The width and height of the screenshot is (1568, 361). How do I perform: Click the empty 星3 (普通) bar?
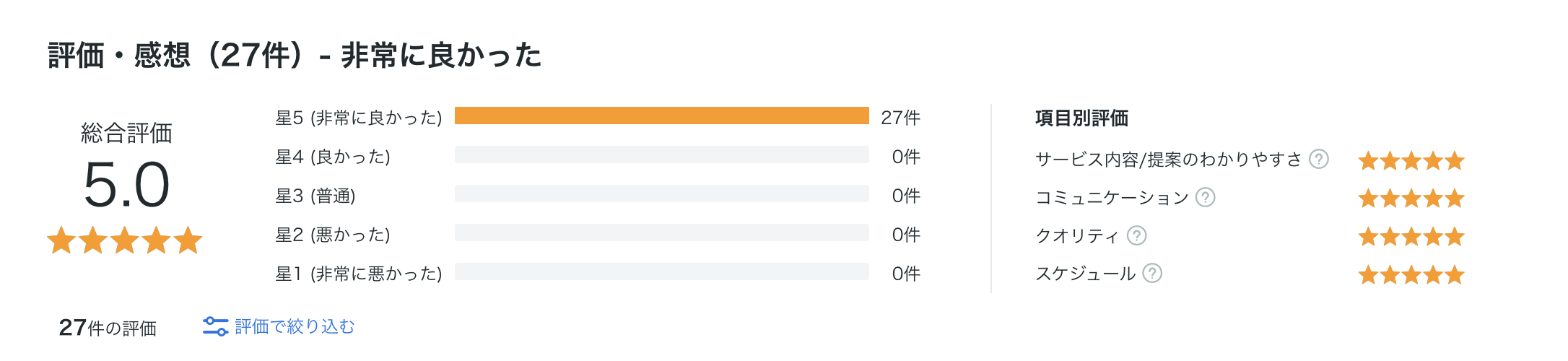[x=662, y=193]
